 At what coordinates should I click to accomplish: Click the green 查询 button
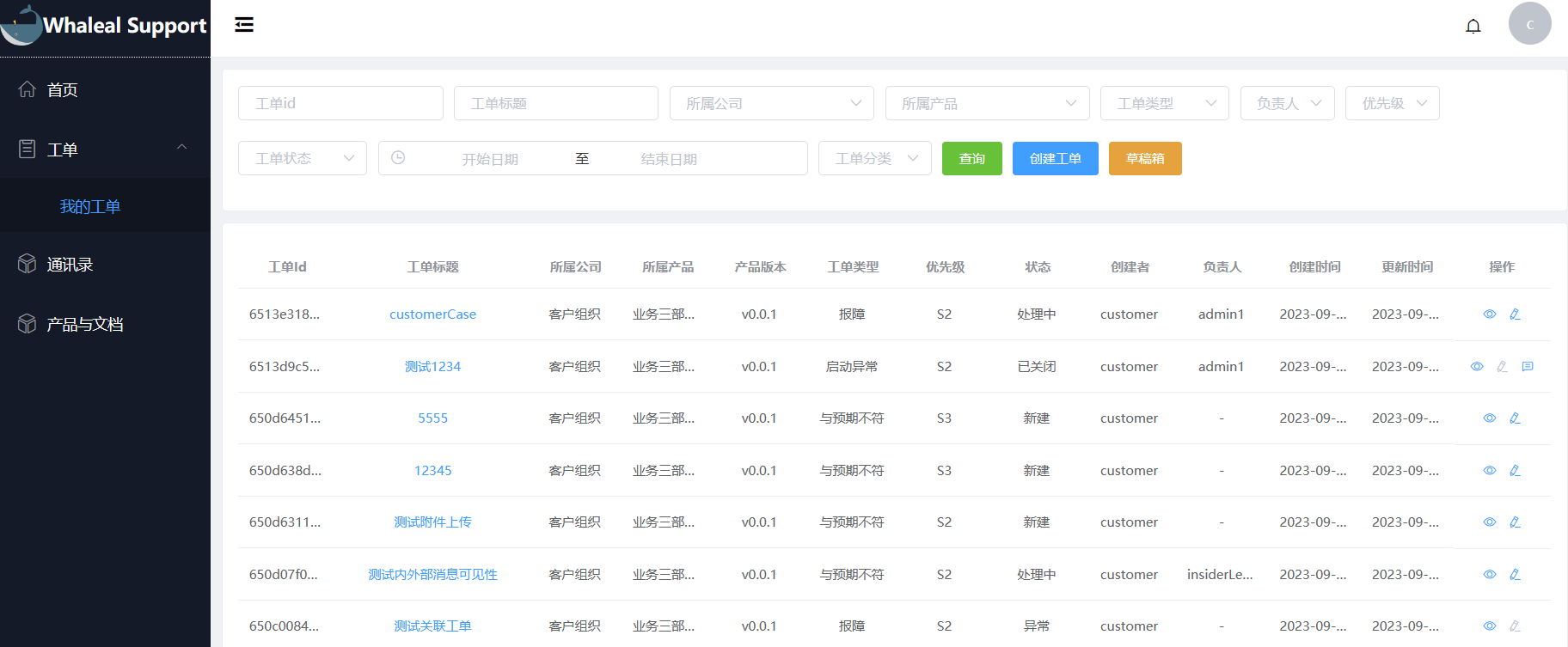click(972, 158)
